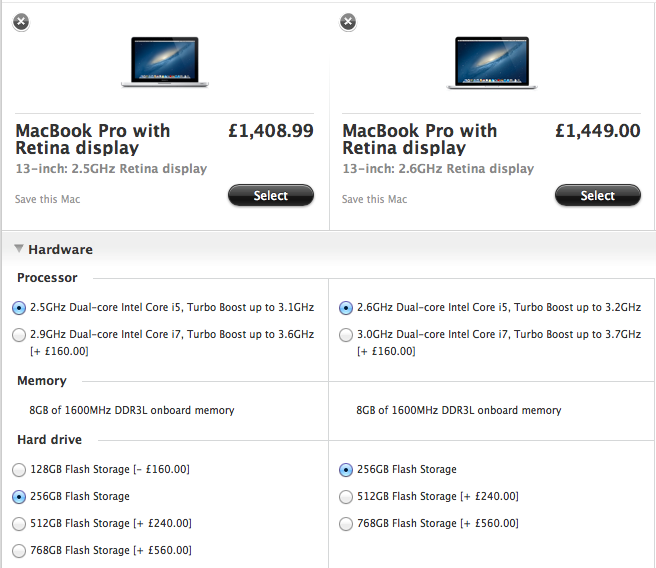Select the 2.6GHz MacBook Pro model
Viewport: 656px width, 568px height.
(597, 196)
